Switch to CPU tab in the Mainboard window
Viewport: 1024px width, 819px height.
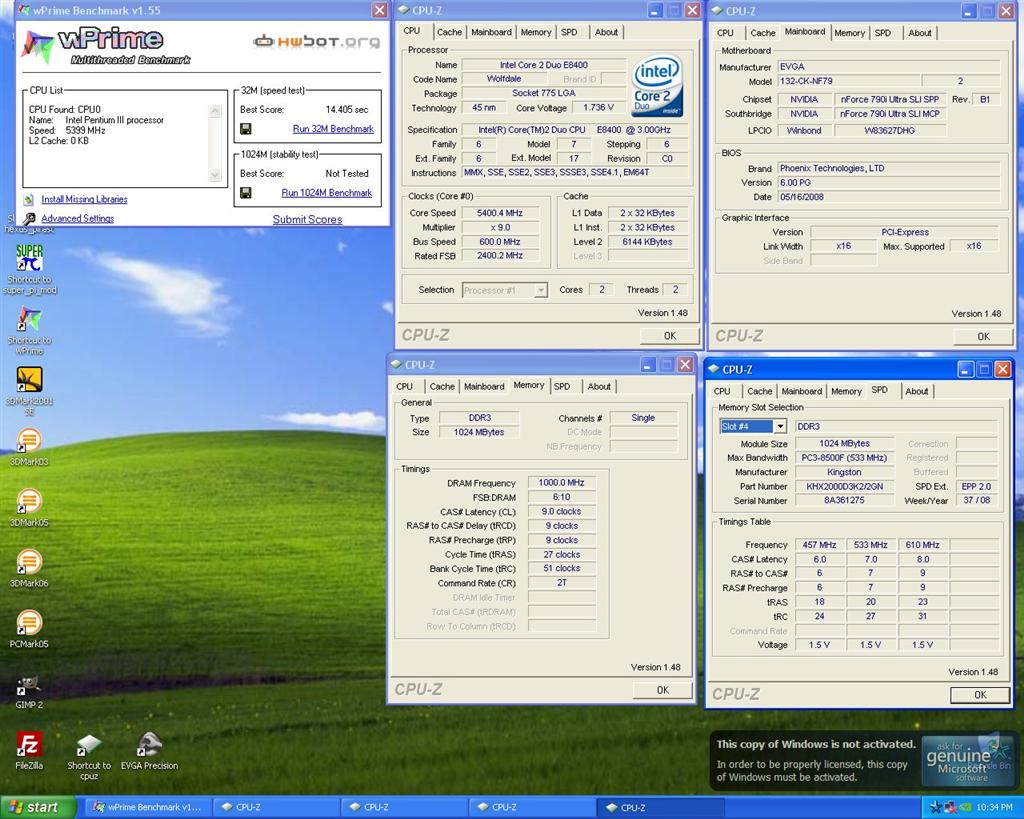coord(725,33)
